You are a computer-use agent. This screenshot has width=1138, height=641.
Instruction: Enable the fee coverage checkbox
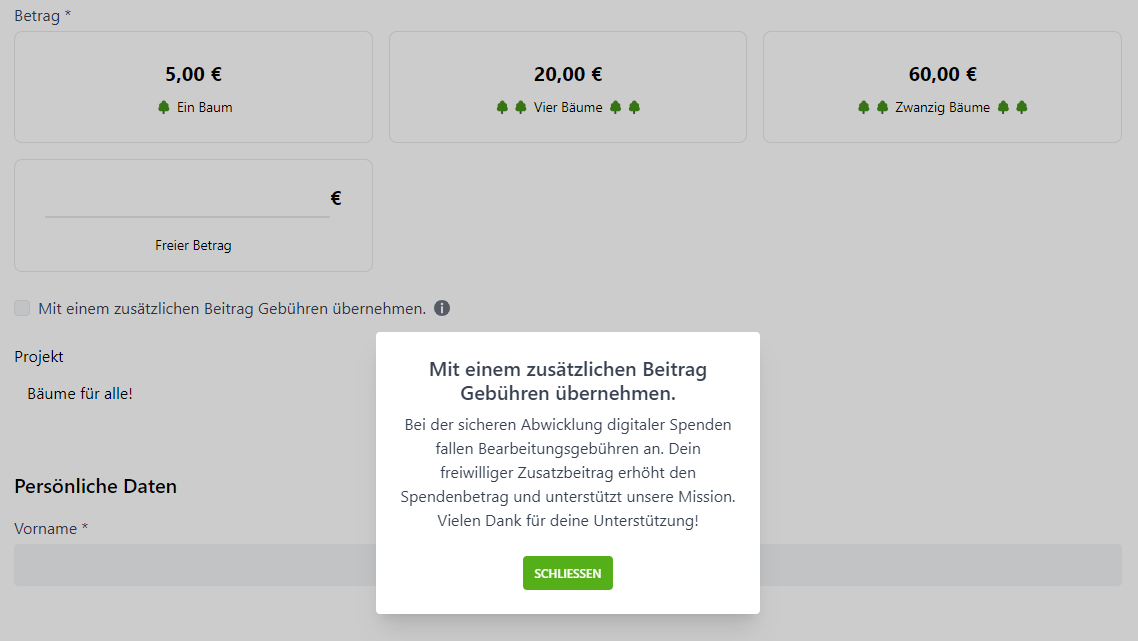(x=21, y=307)
